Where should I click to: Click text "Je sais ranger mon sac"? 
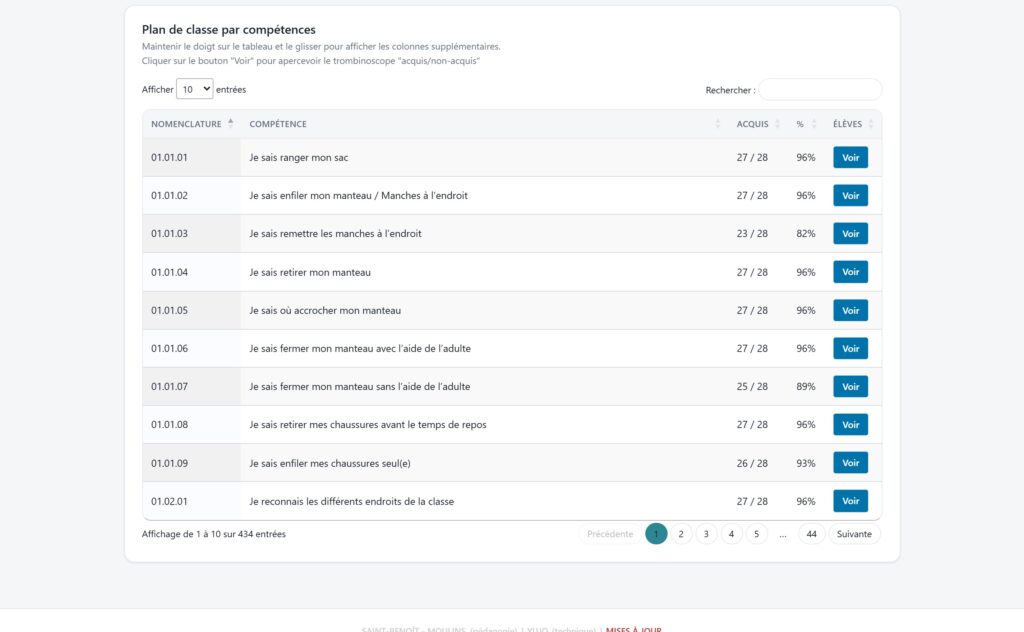tap(298, 157)
